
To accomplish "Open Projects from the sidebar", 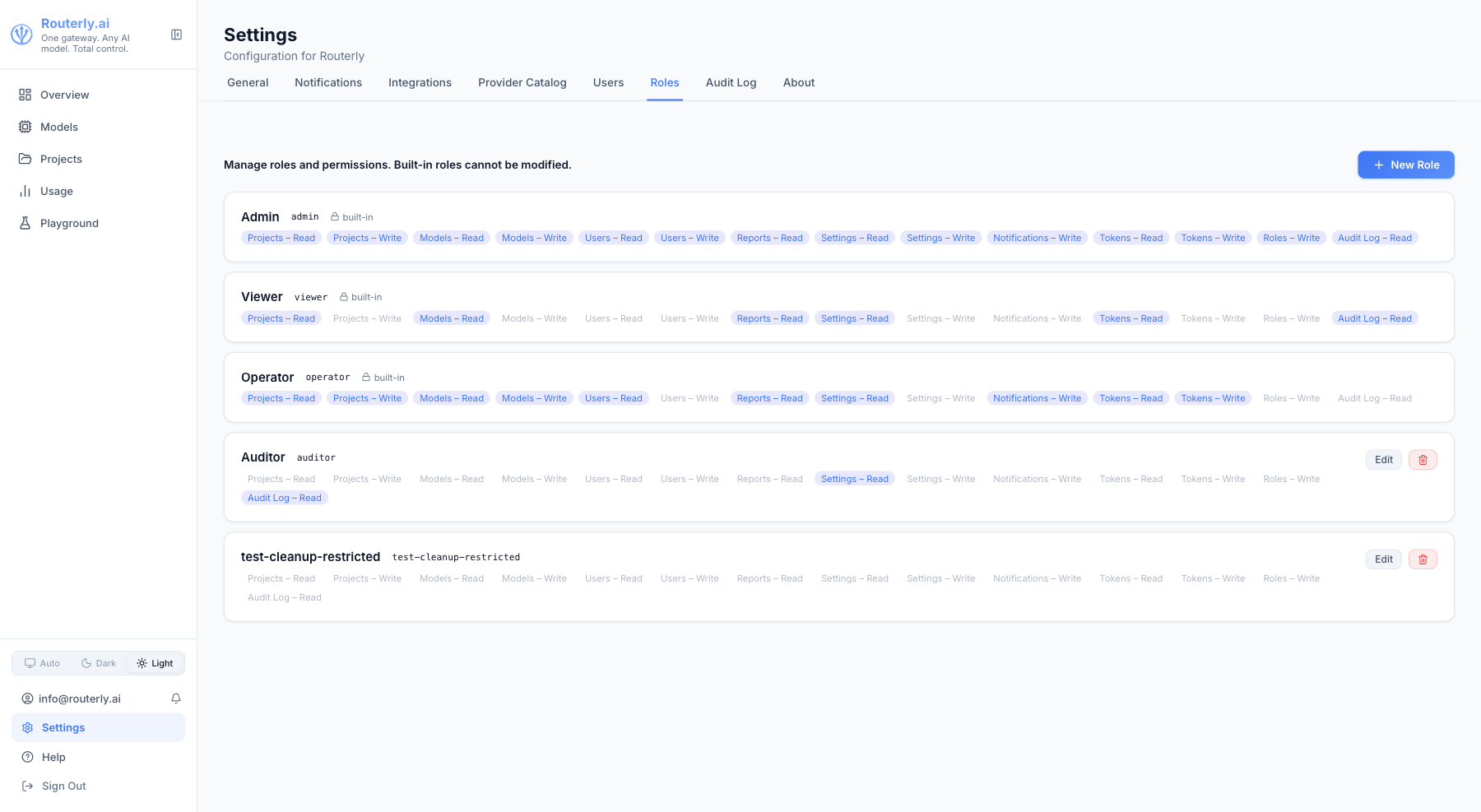I will [x=98, y=159].
